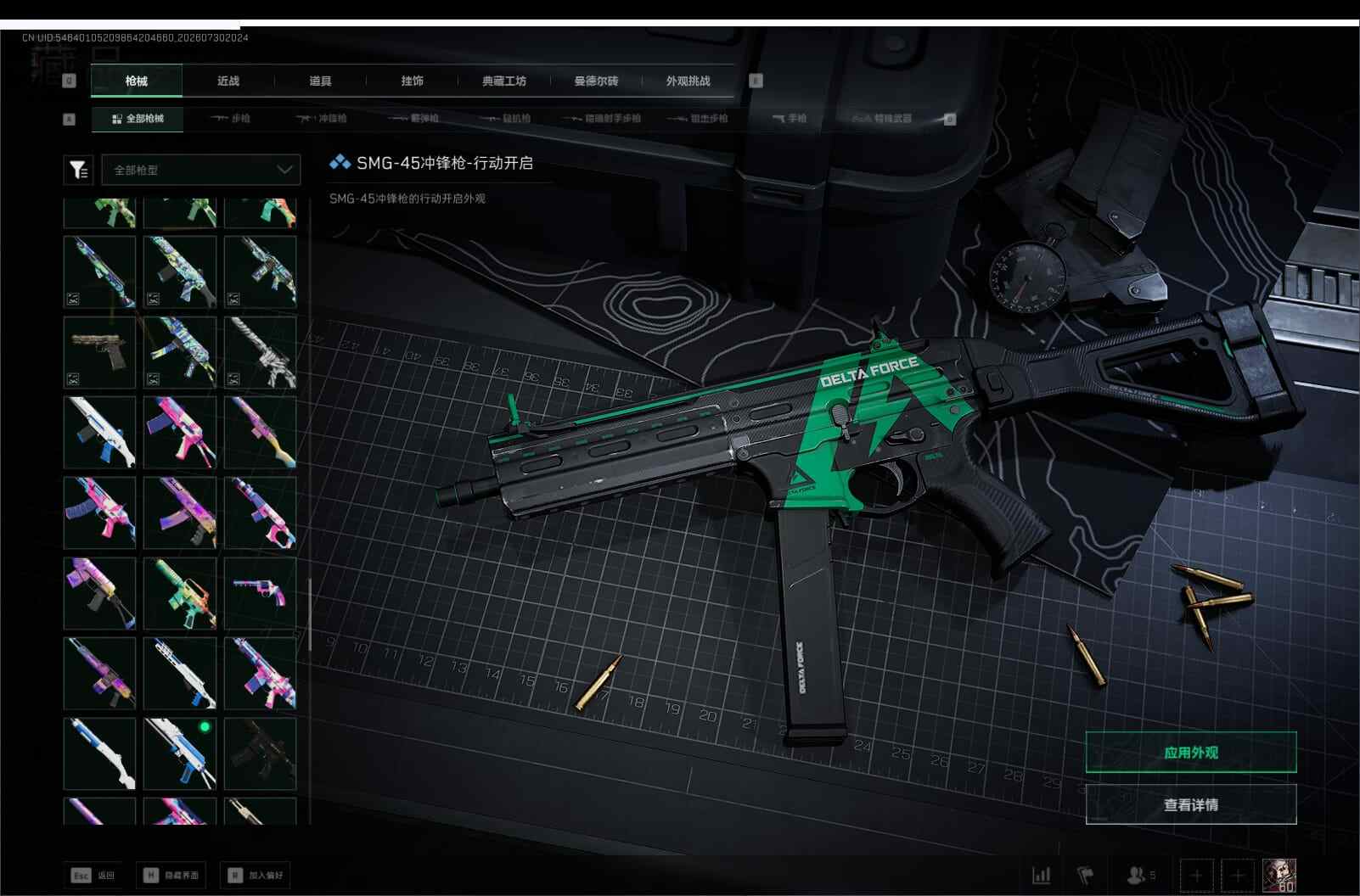Open the player avatar level 60
1360x896 pixels.
(1279, 875)
